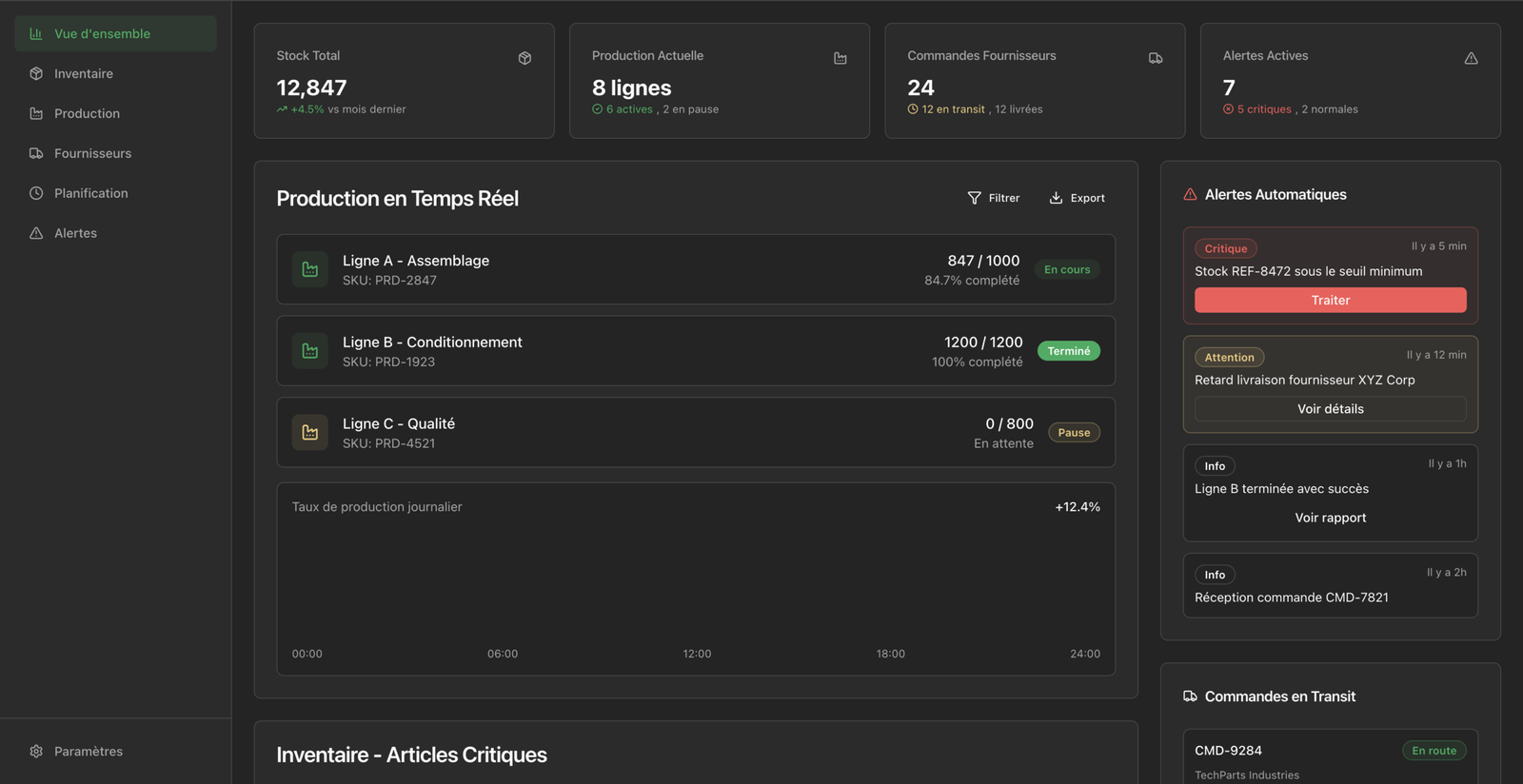1523x784 pixels.
Task: Open the Production section
Action: click(x=115, y=113)
